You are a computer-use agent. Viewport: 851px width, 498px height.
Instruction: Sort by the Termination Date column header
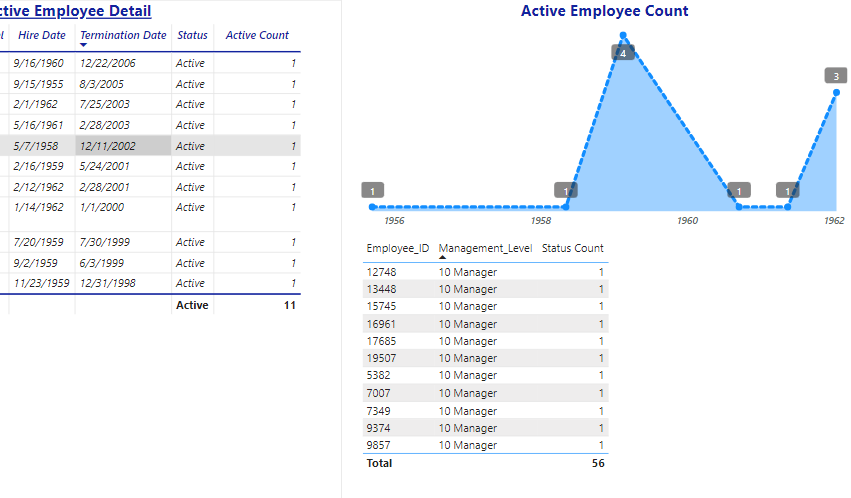[x=123, y=35]
